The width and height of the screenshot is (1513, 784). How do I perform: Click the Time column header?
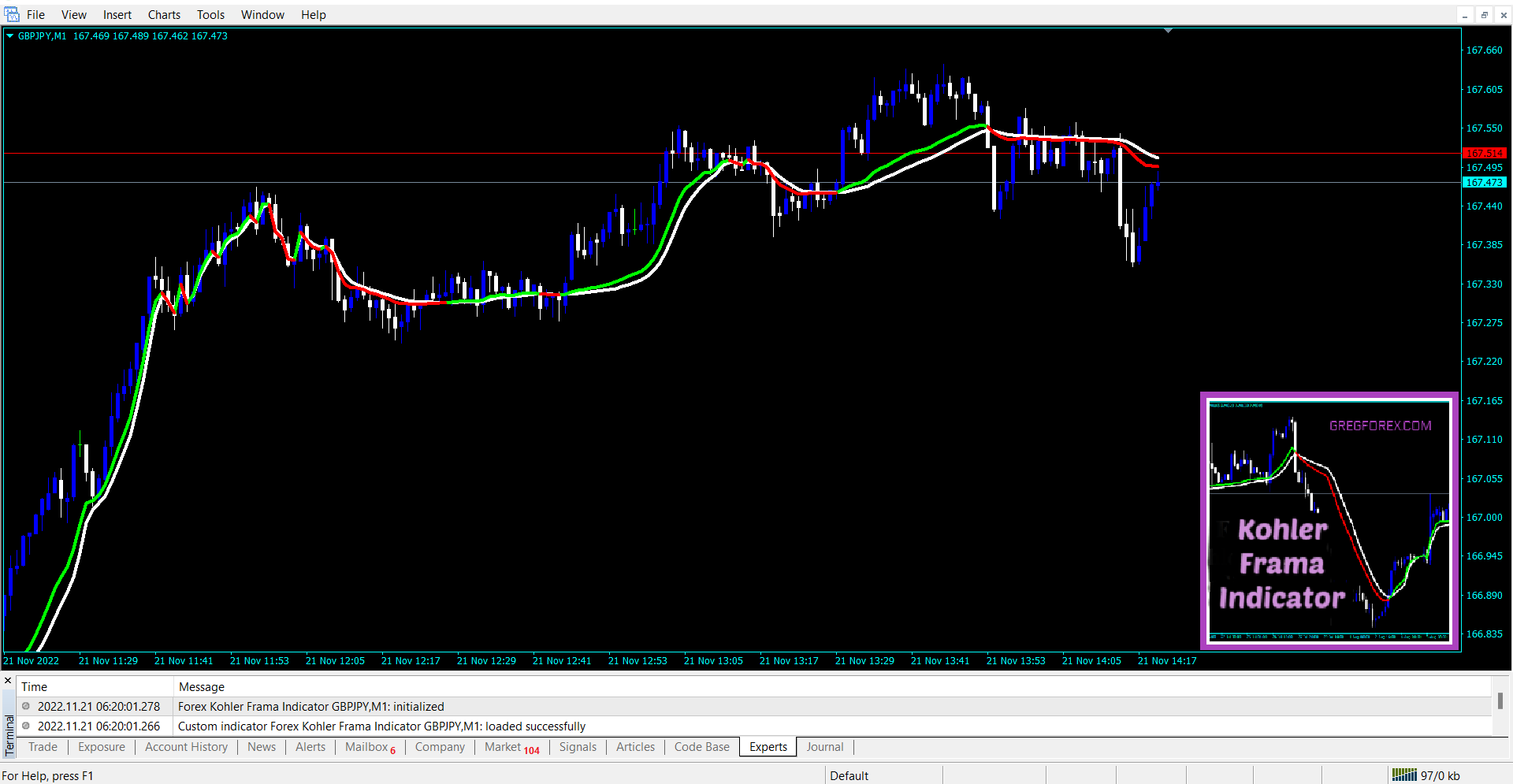[x=34, y=687]
